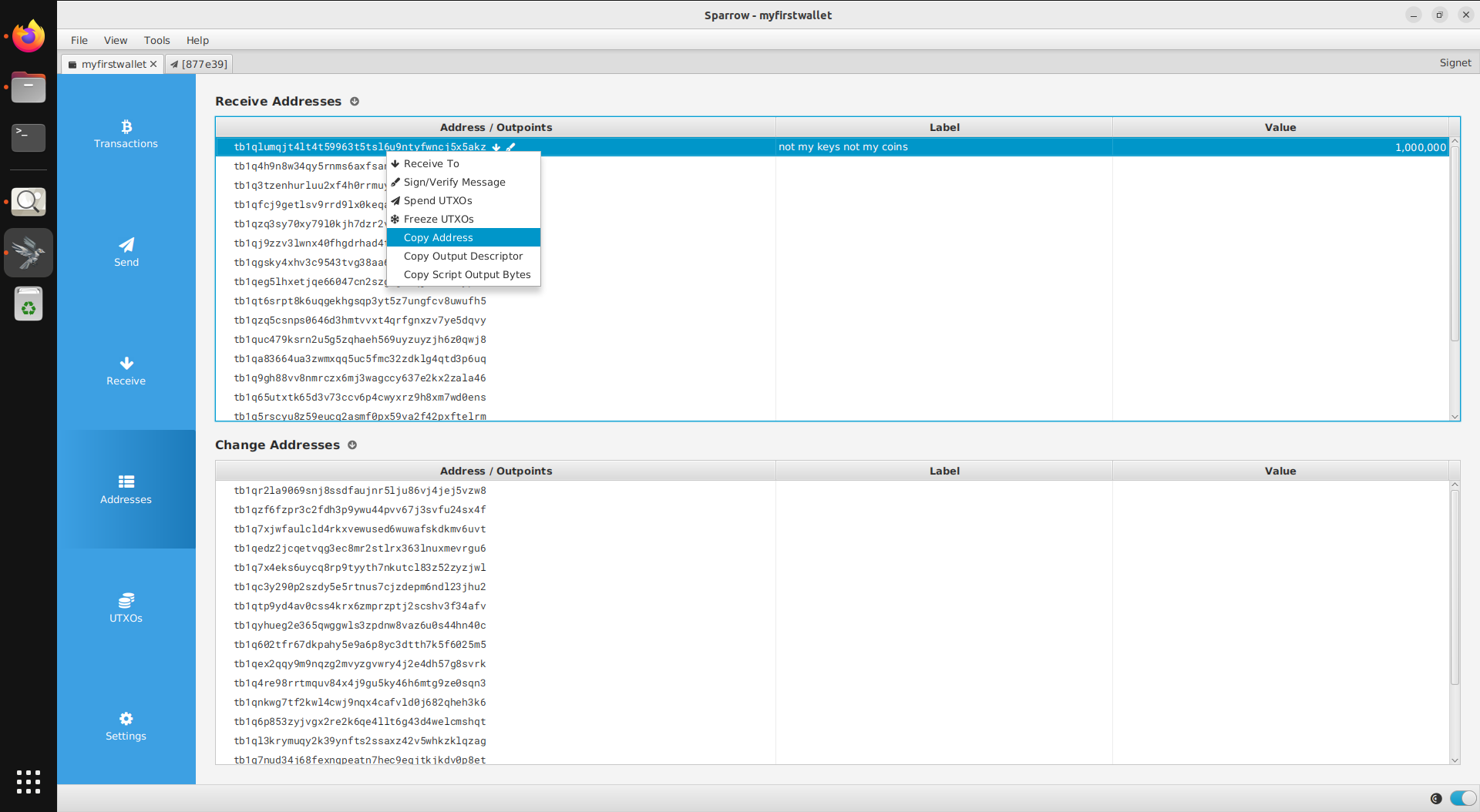Click the arrow icon next to Receive Addresses heading
This screenshot has width=1480, height=812.
[355, 102]
